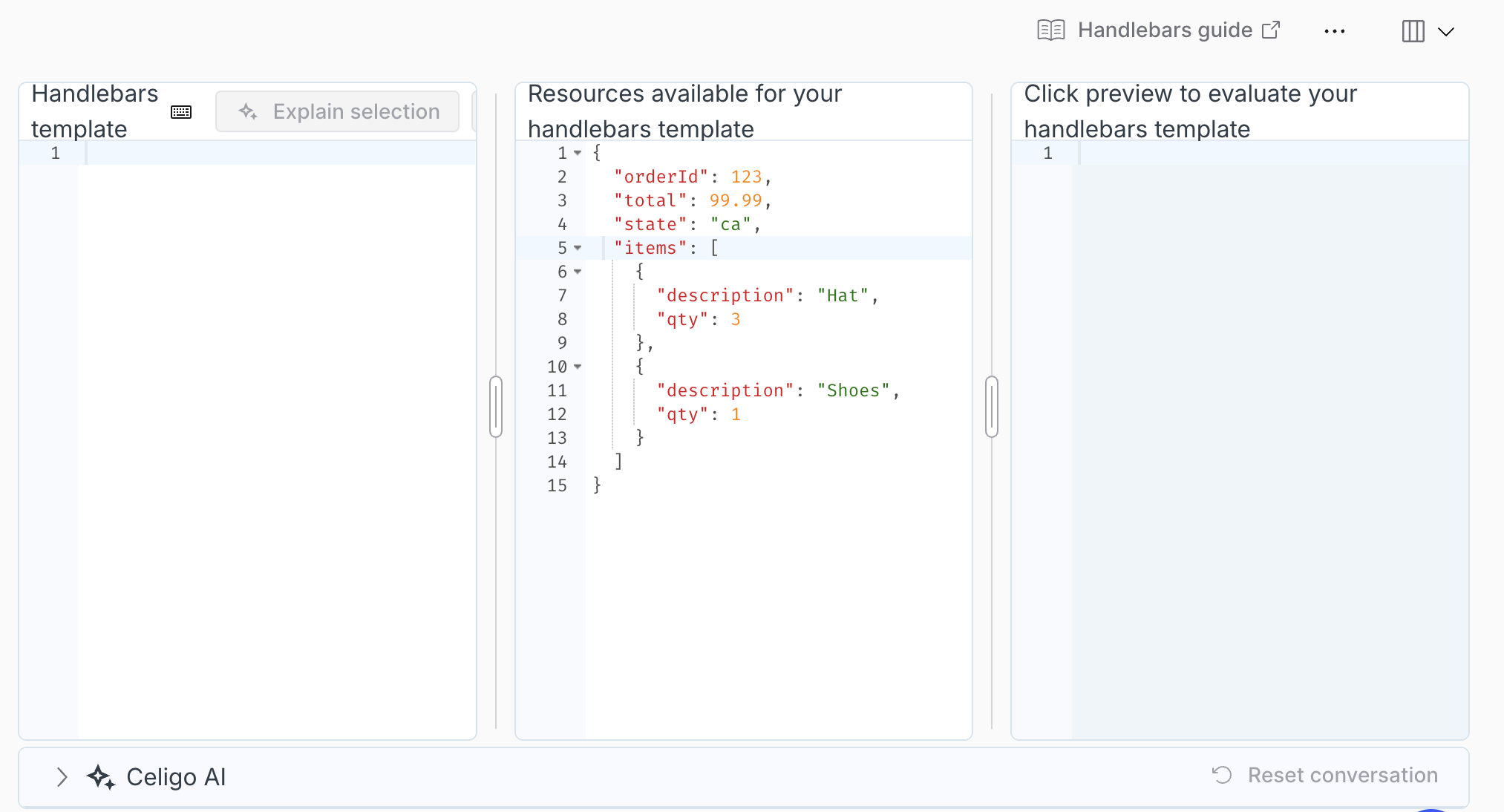Click the drag handle between template and resources panels
This screenshot has width=1504, height=812.
tap(496, 407)
